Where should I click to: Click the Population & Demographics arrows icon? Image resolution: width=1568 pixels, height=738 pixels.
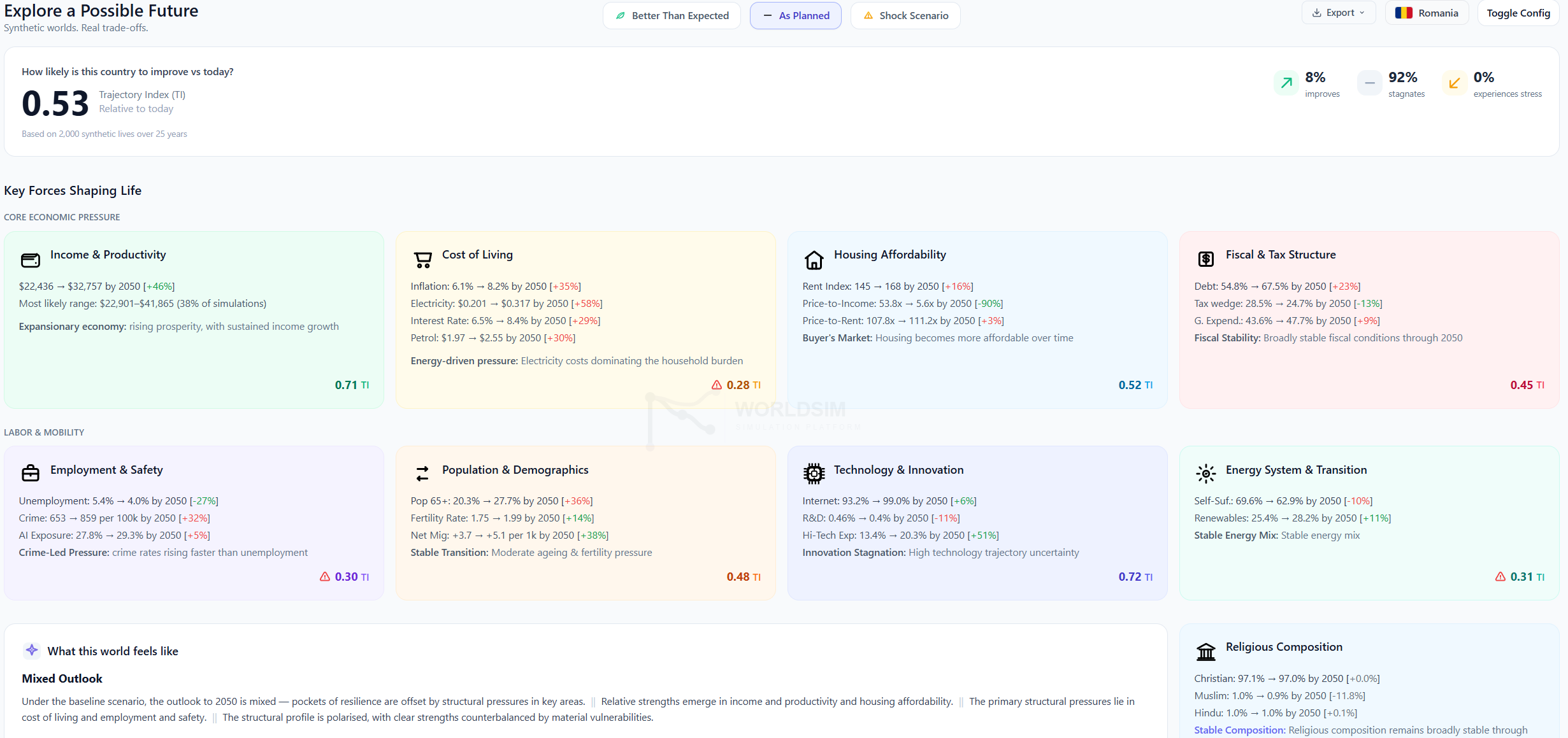422,473
